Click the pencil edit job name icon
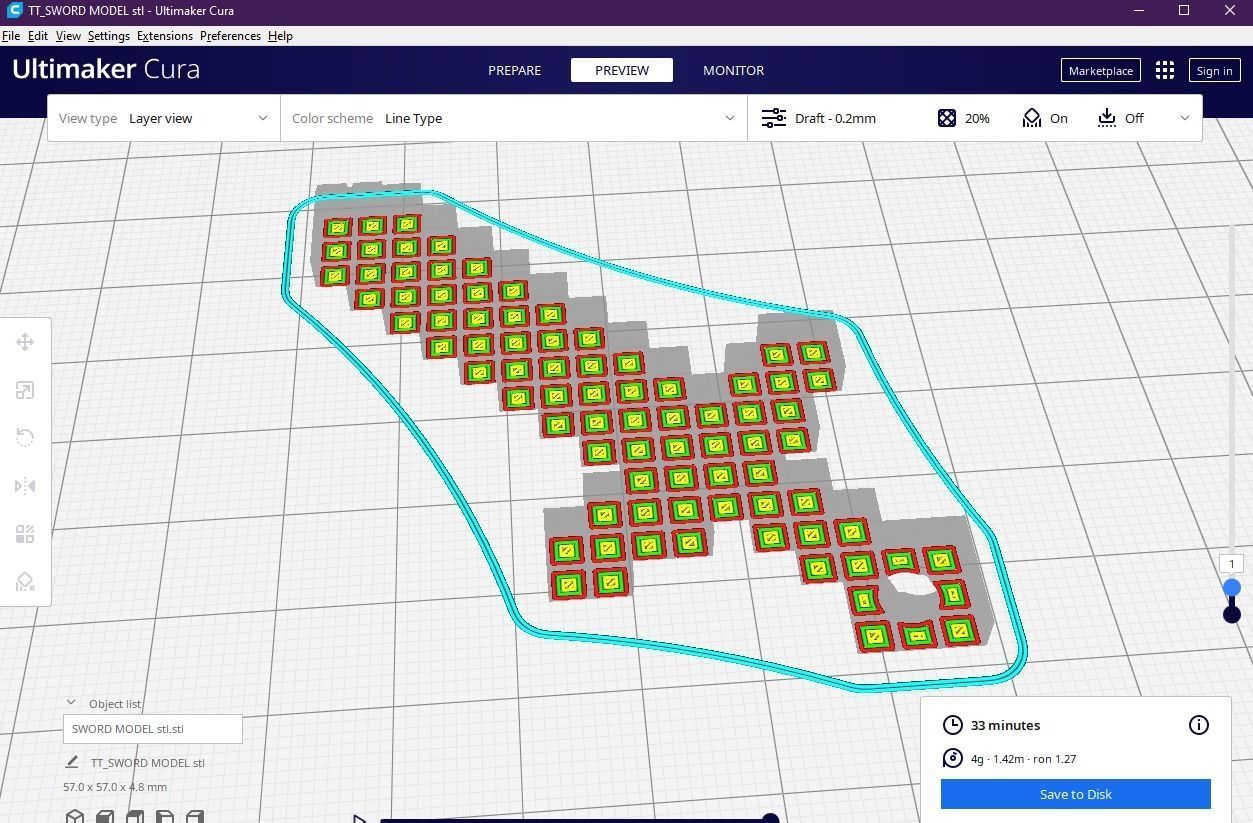Image resolution: width=1253 pixels, height=823 pixels. click(x=72, y=762)
